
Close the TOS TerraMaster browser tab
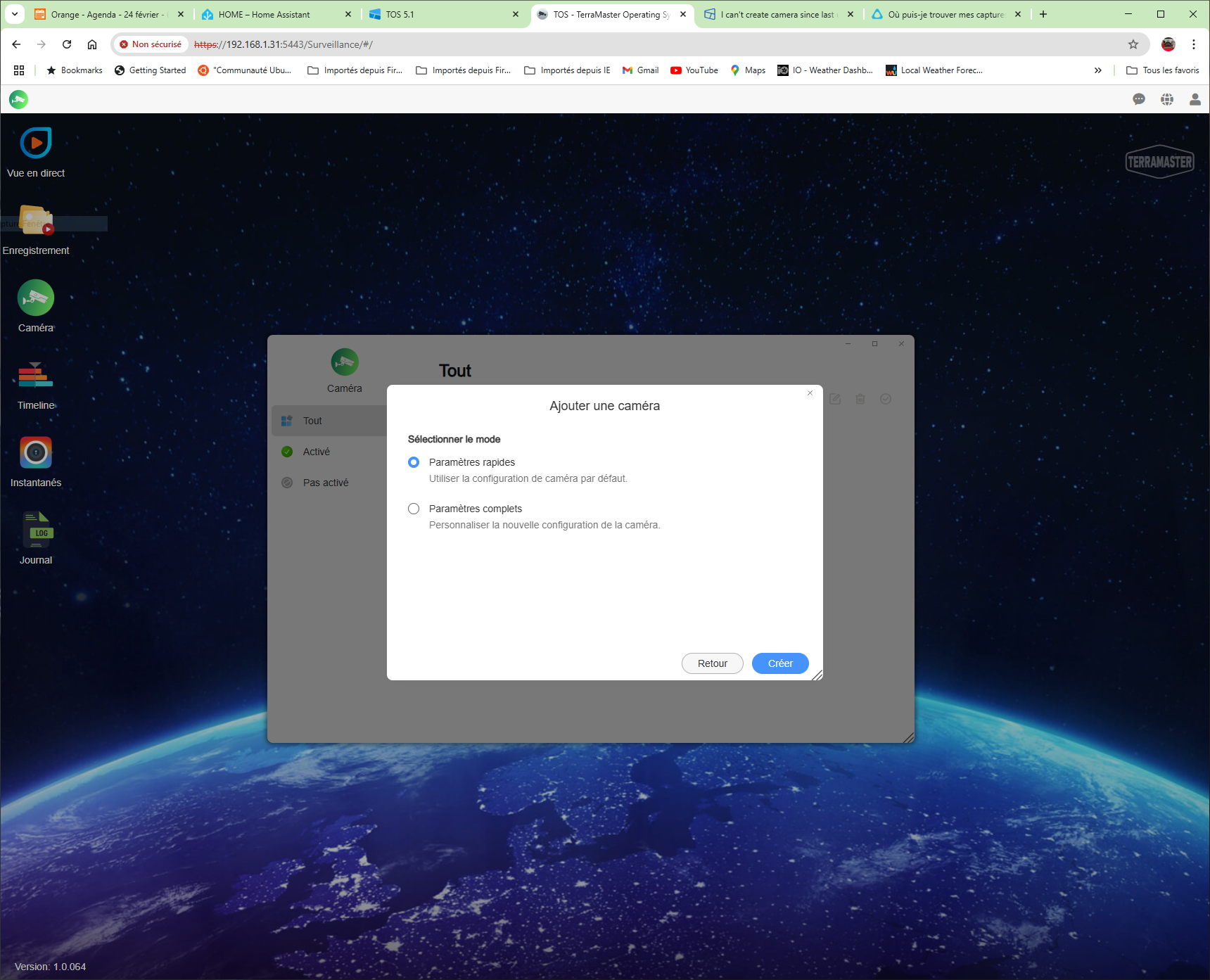click(x=683, y=14)
